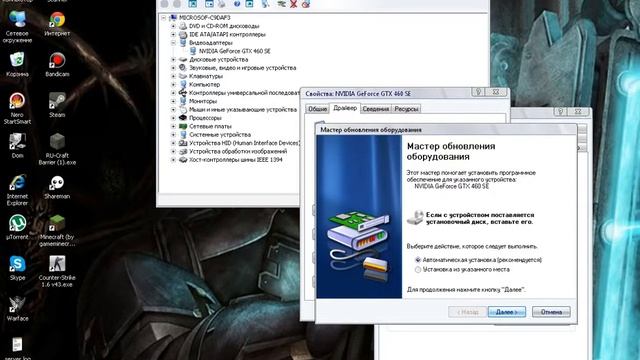Open the Minecraft desktop shortcut

(57, 223)
